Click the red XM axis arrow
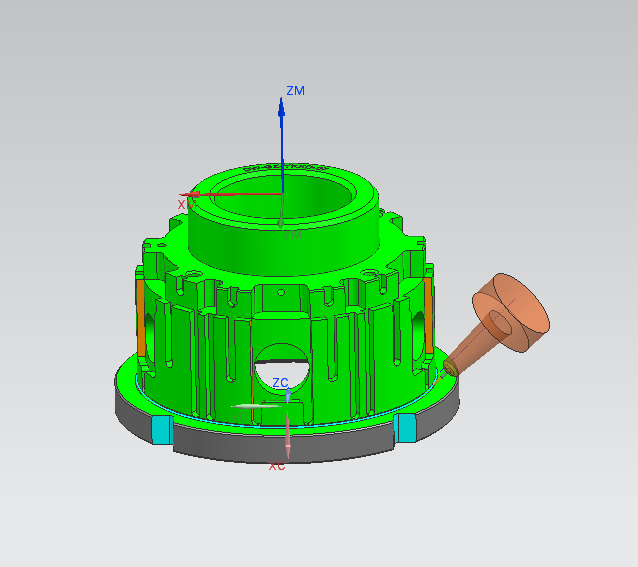Screen dimensions: 638x567 point(231,194)
